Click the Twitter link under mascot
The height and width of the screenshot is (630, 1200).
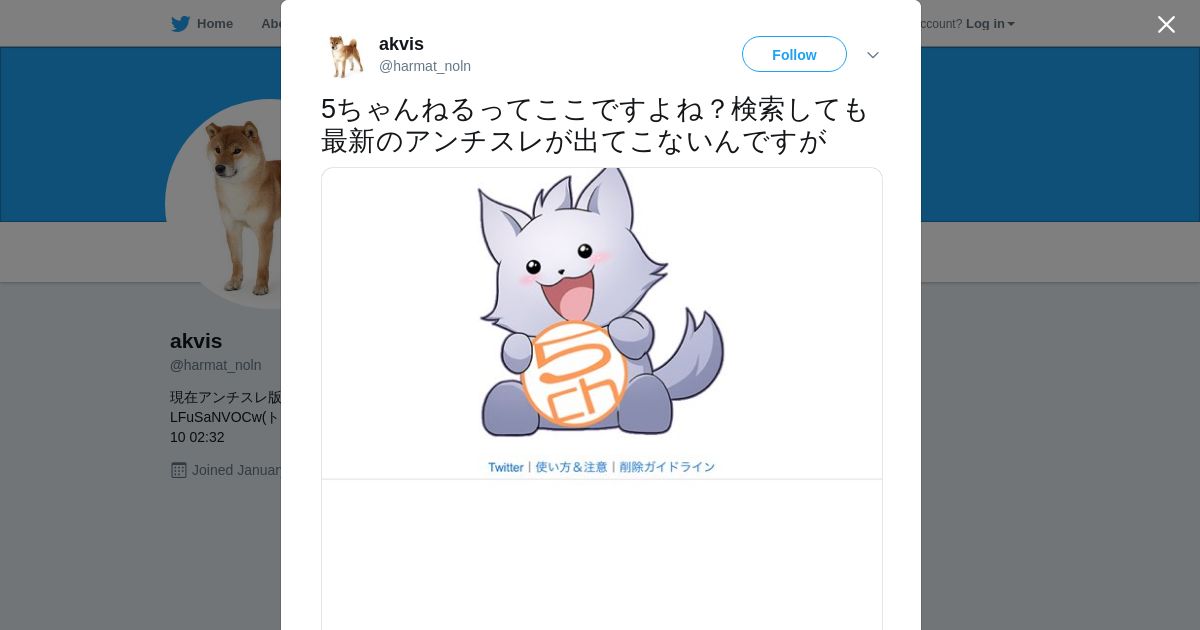point(506,467)
